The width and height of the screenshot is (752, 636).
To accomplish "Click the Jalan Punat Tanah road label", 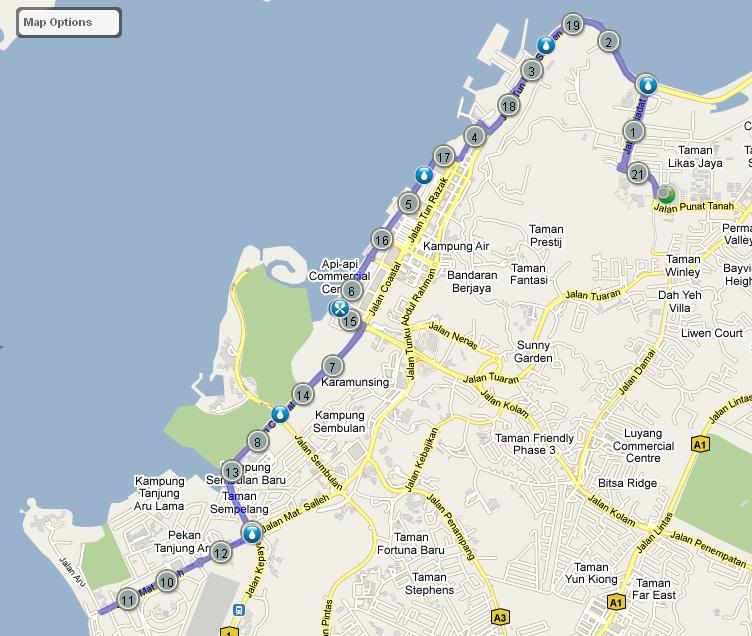I will [x=694, y=207].
